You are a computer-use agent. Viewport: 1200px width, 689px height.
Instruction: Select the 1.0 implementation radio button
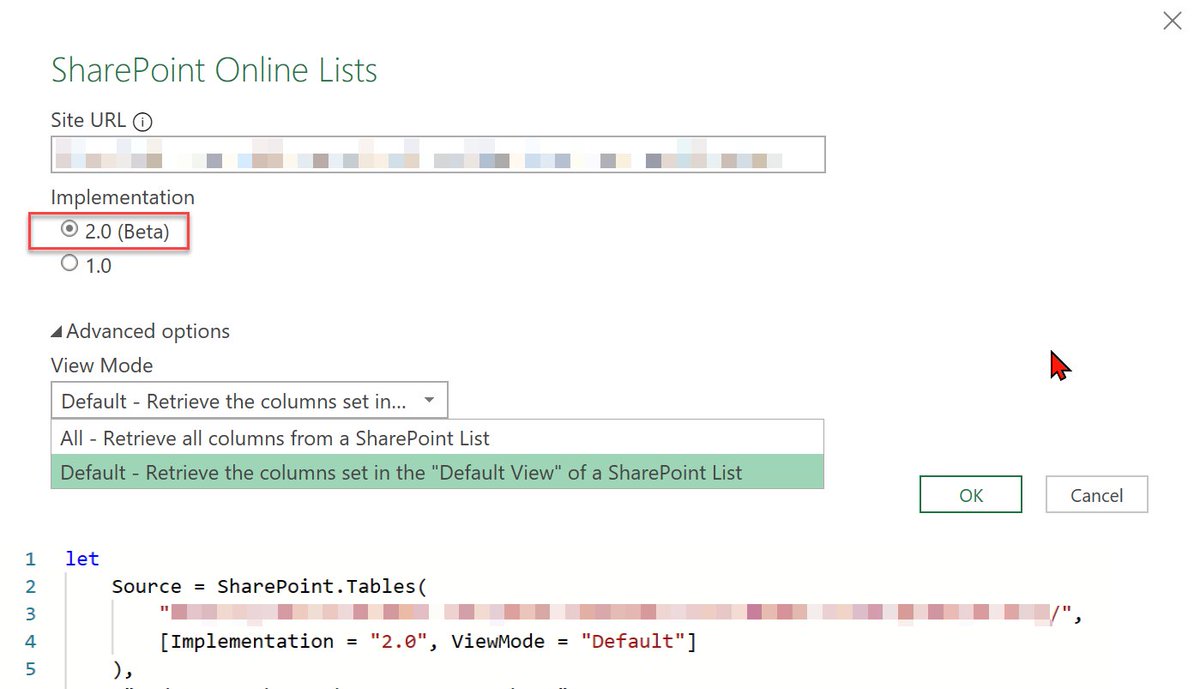coord(69,265)
